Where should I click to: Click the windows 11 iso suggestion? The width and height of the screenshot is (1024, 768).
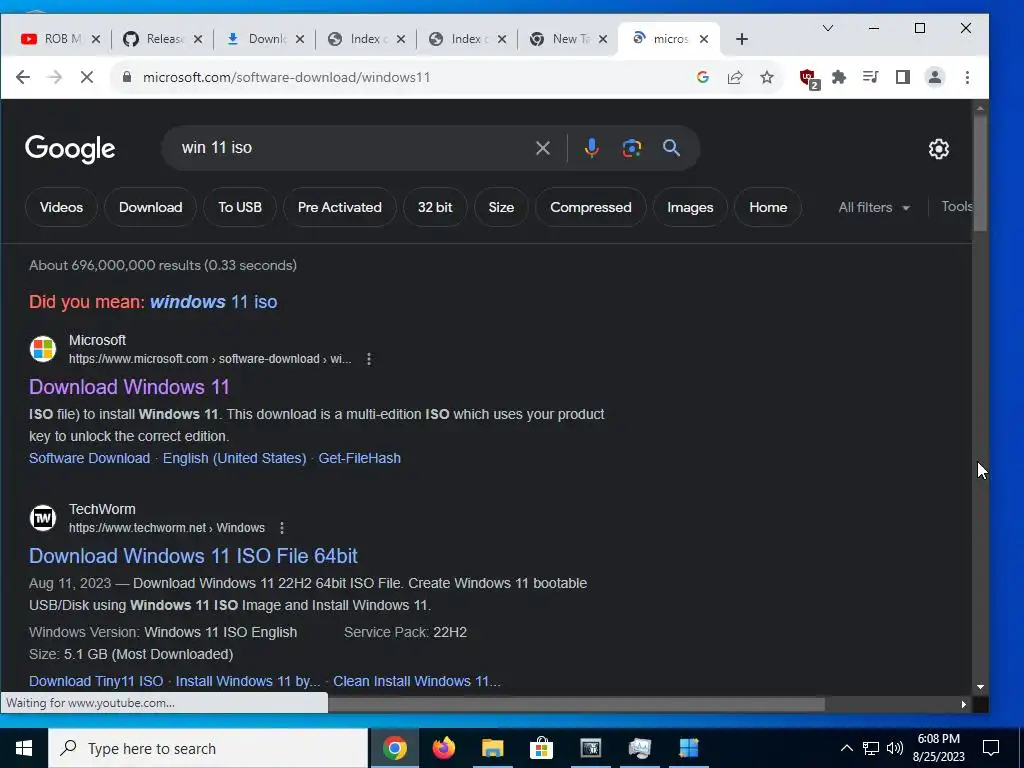[x=214, y=302]
